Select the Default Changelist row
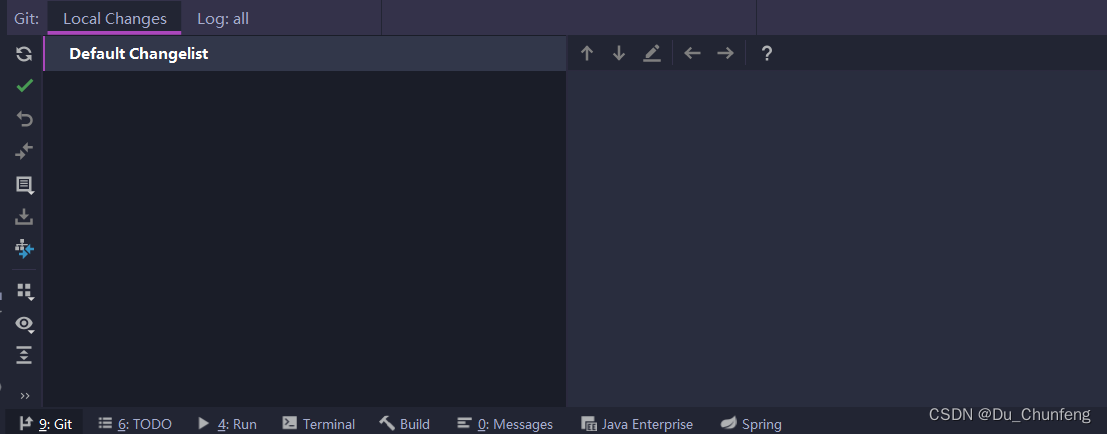Viewport: 1107px width, 434px height. (x=305, y=54)
